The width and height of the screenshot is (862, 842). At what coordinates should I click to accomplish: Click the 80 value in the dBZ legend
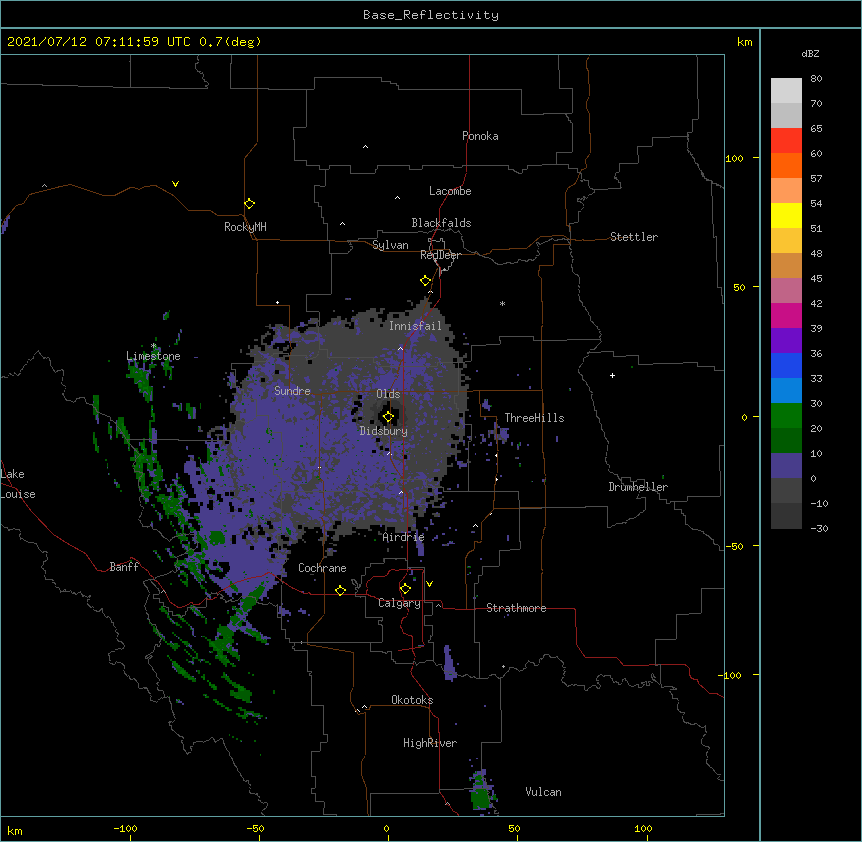tap(816, 79)
